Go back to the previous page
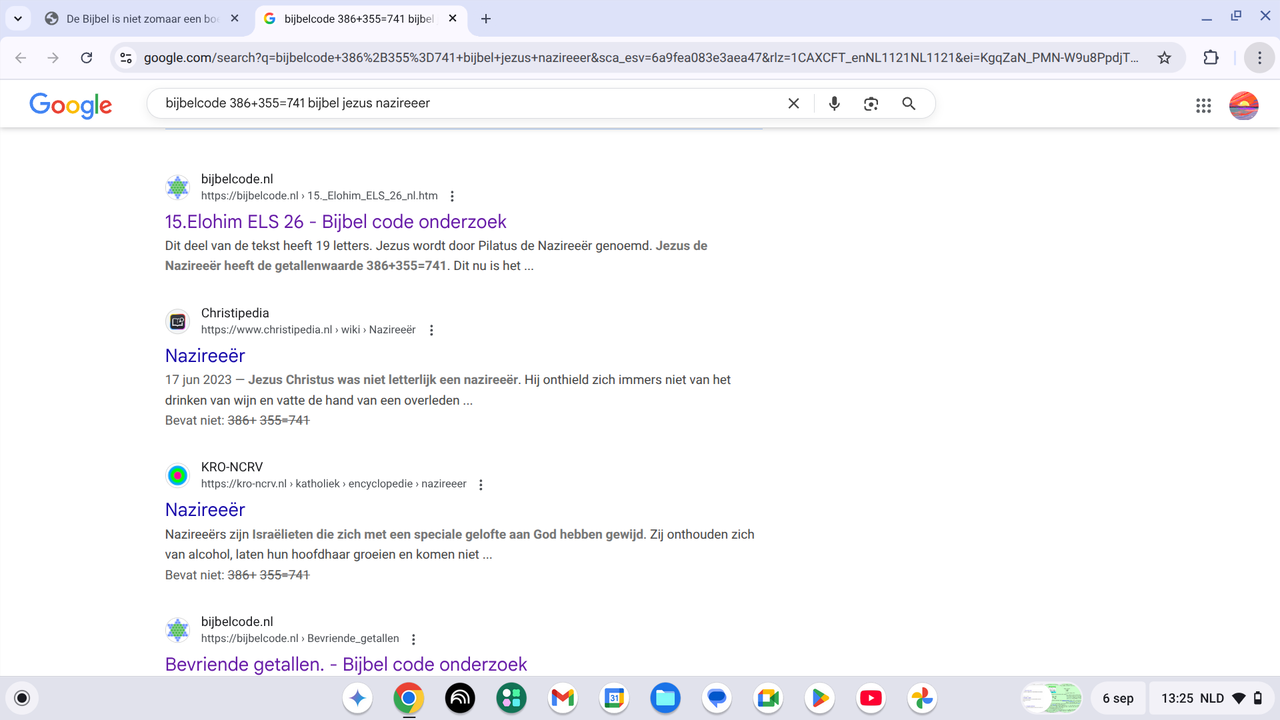1280x720 pixels. (21, 58)
